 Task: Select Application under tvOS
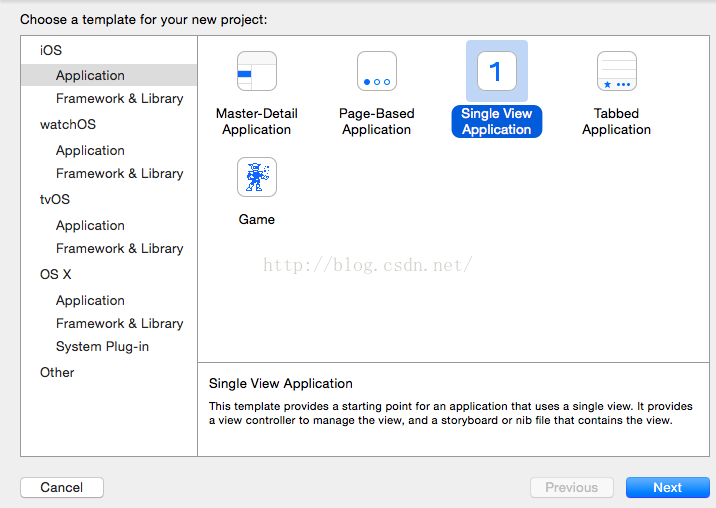90,225
